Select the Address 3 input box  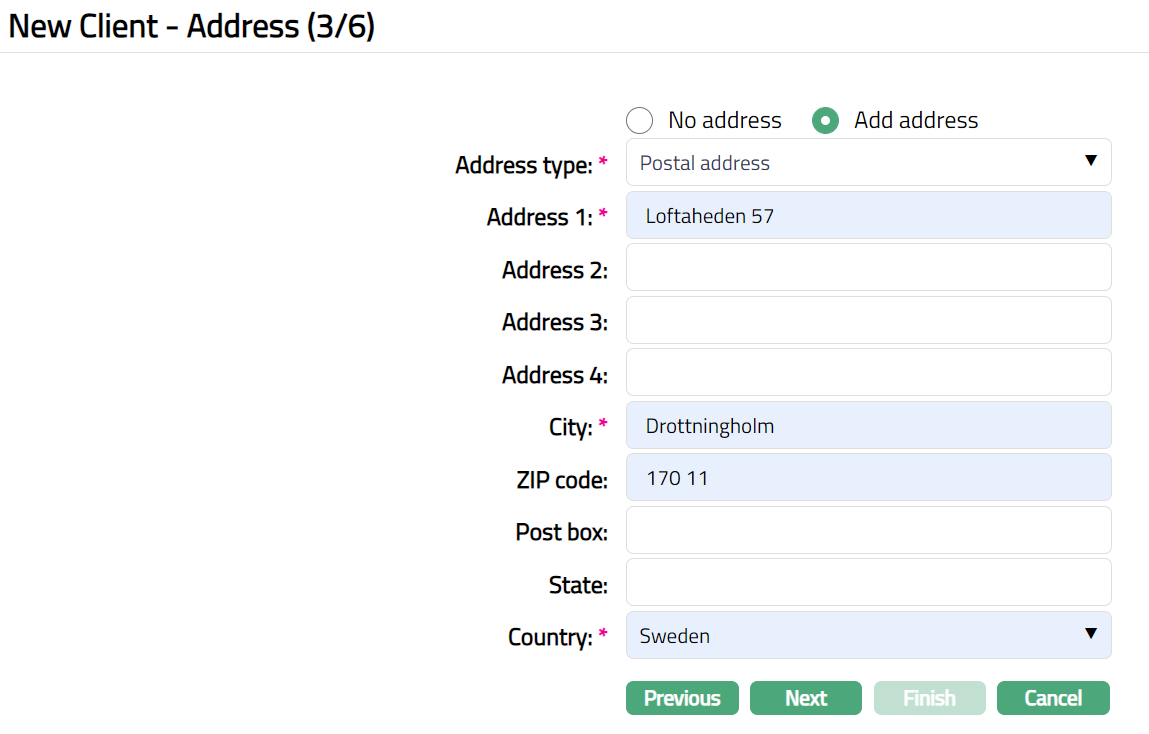click(x=867, y=320)
